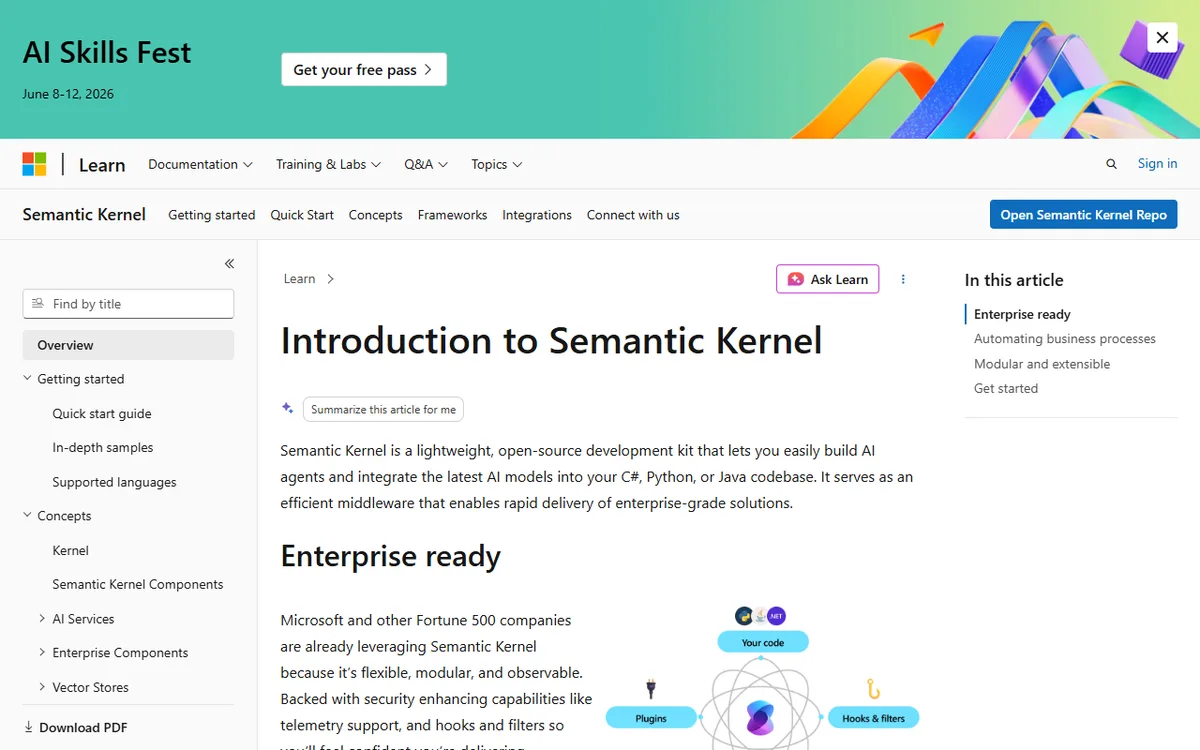Open the Integrations nav tab
Image resolution: width=1200 pixels, height=750 pixels.
pos(537,215)
